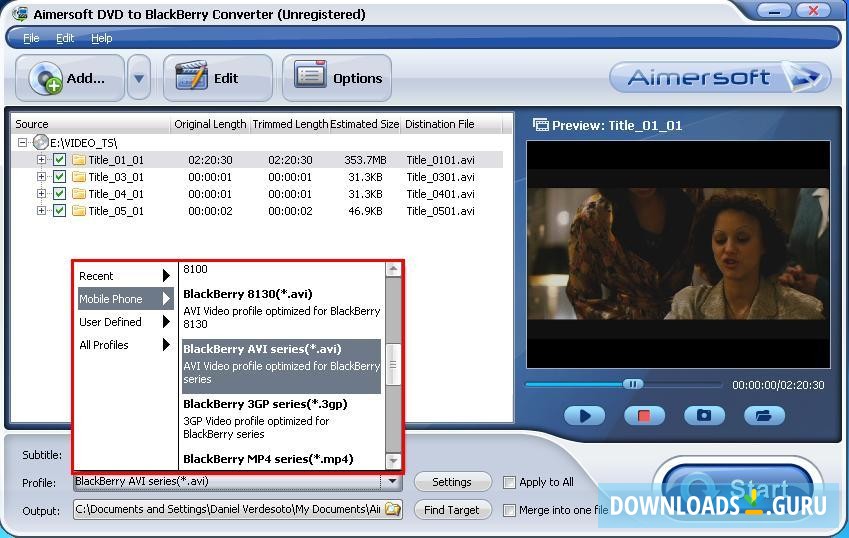Open the Profile combo box dropdown arrow
This screenshot has width=849, height=538.
tap(392, 481)
